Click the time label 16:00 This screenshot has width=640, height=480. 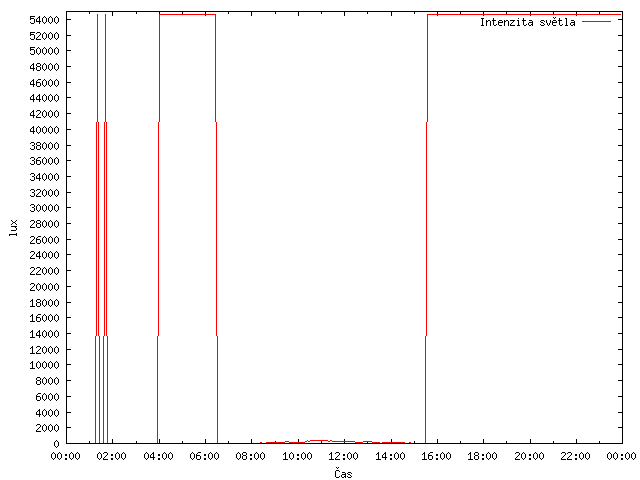pyautogui.click(x=436, y=456)
